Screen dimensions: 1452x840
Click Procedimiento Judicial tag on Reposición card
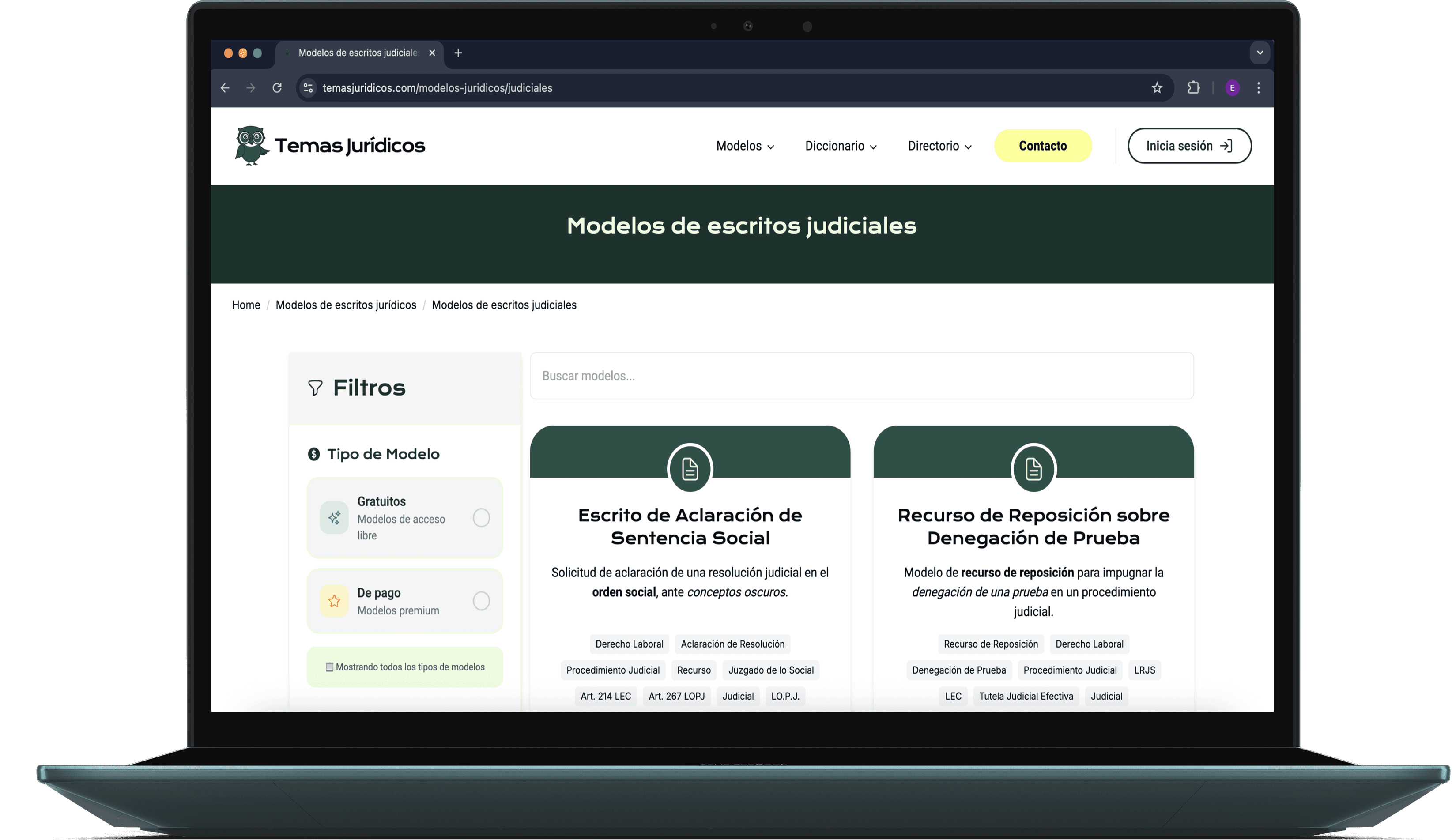[x=1070, y=670]
